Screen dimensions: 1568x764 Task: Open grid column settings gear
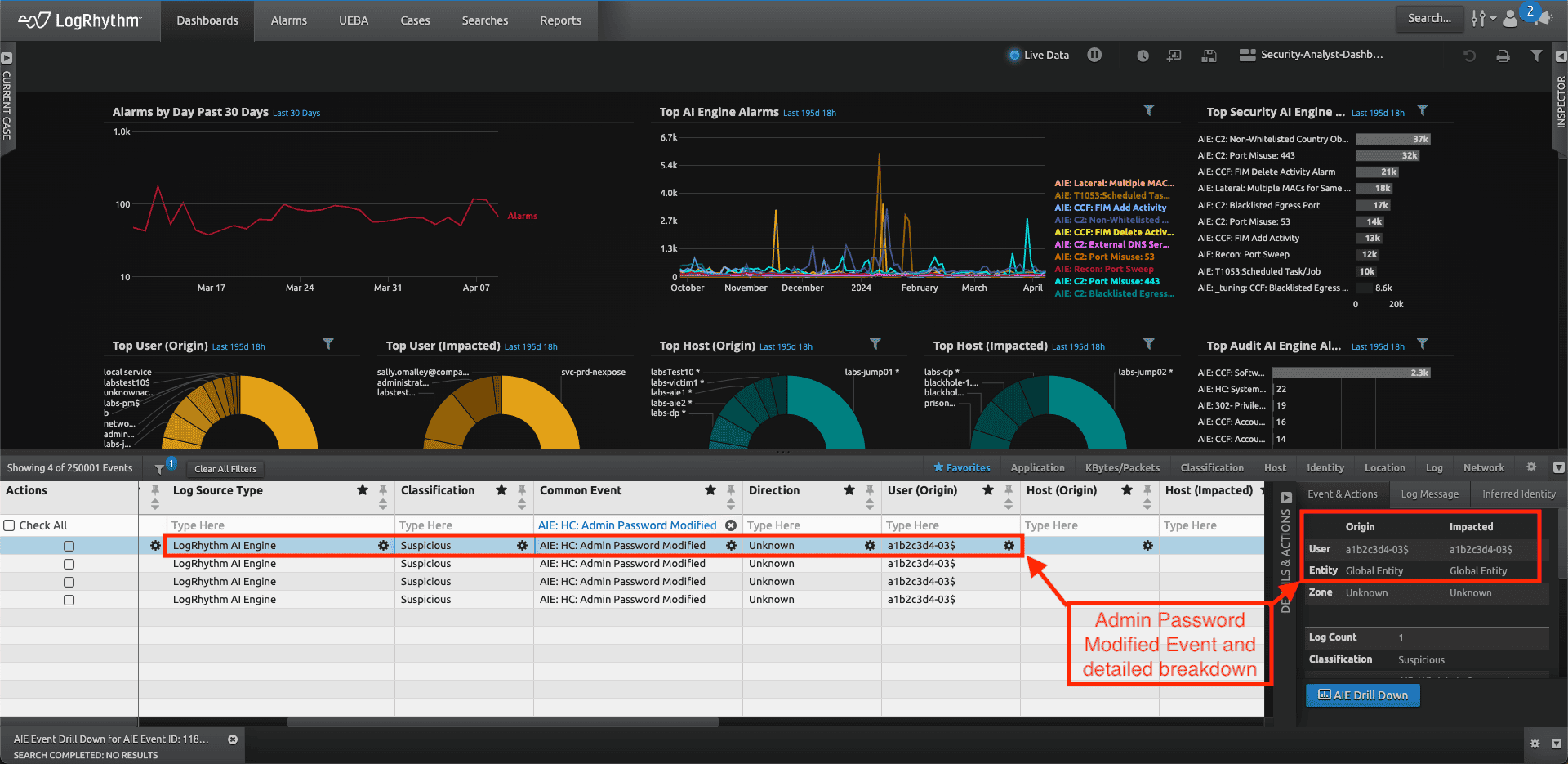coord(1531,467)
